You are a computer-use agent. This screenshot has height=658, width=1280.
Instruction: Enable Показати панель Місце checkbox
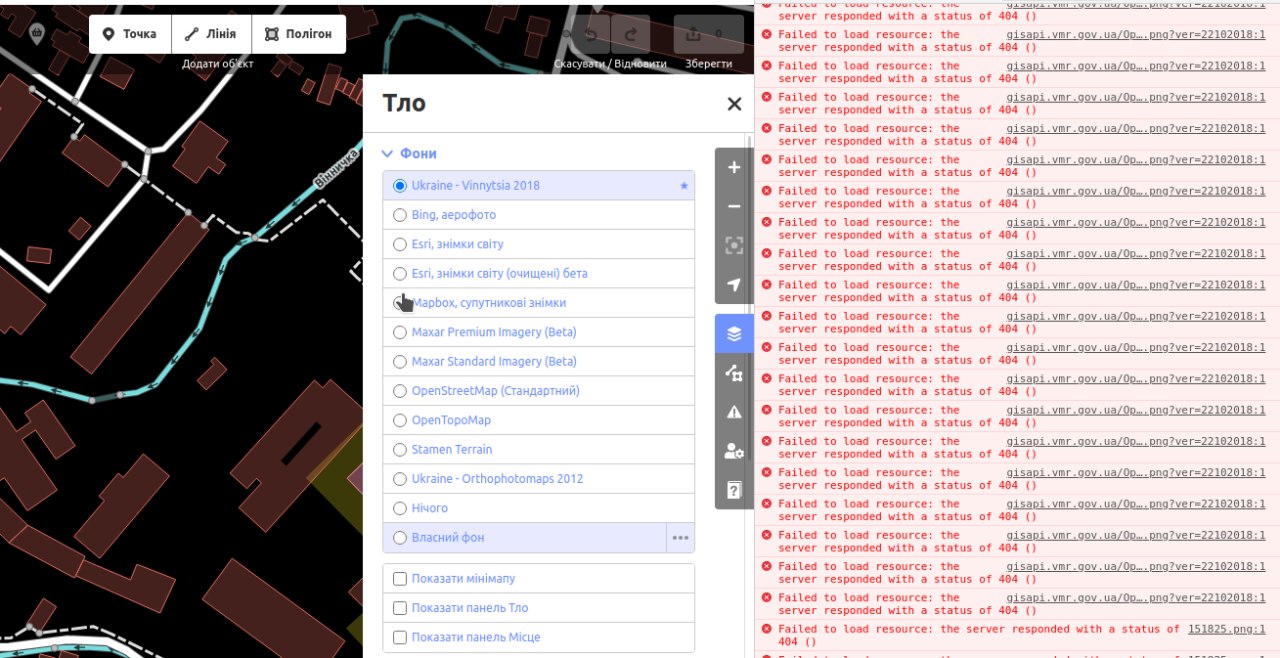[400, 637]
